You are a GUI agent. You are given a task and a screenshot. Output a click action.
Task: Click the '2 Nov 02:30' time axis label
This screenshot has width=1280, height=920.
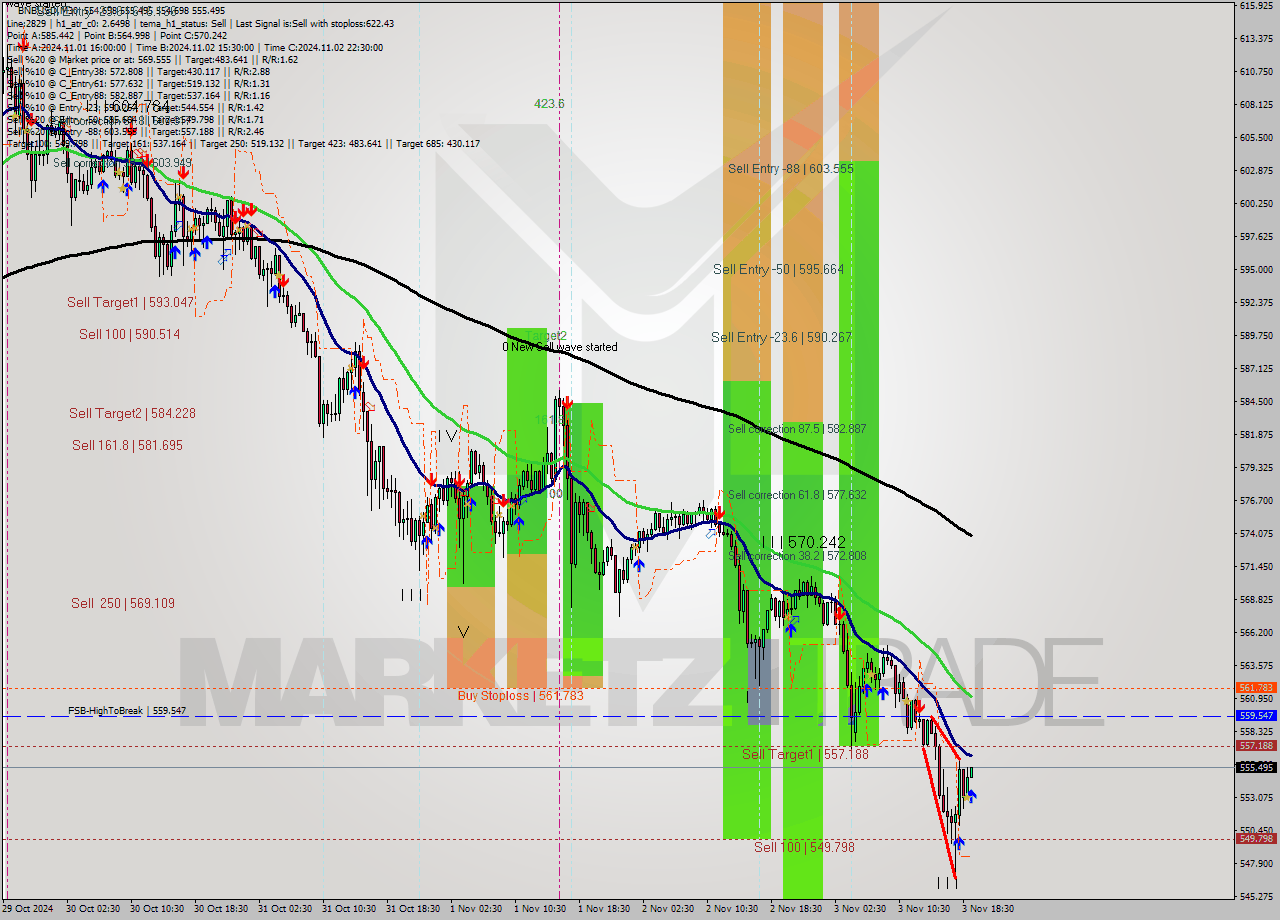(x=668, y=909)
